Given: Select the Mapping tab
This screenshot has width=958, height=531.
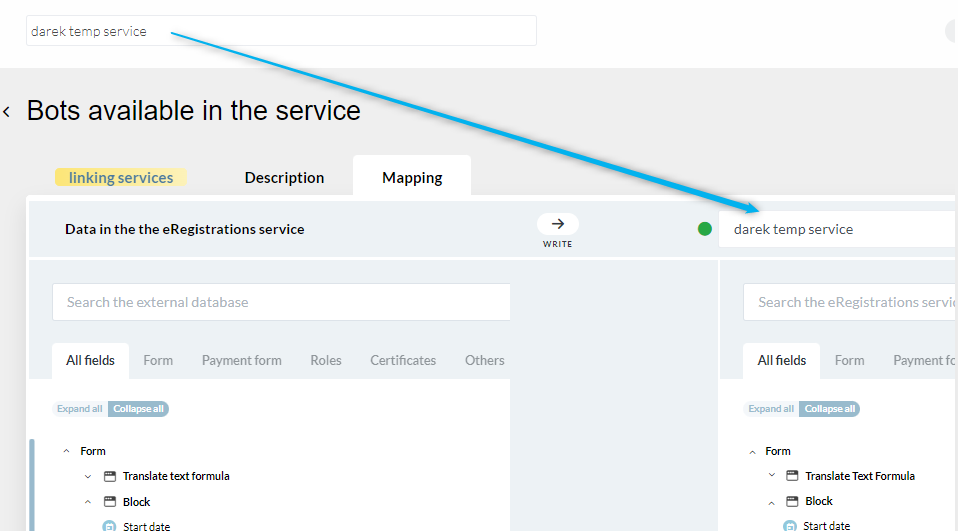Looking at the screenshot, I should pos(412,177).
